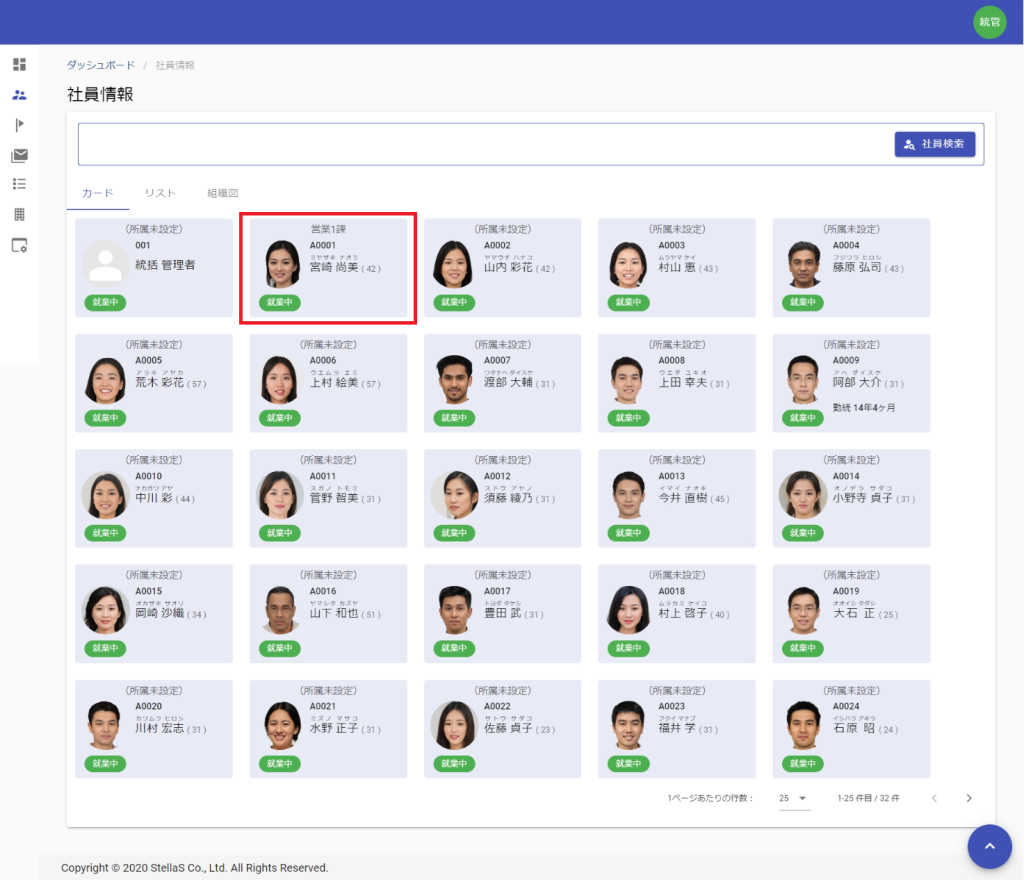The image size is (1024, 880).
Task: Switch to the リスト tab
Action: (x=160, y=193)
